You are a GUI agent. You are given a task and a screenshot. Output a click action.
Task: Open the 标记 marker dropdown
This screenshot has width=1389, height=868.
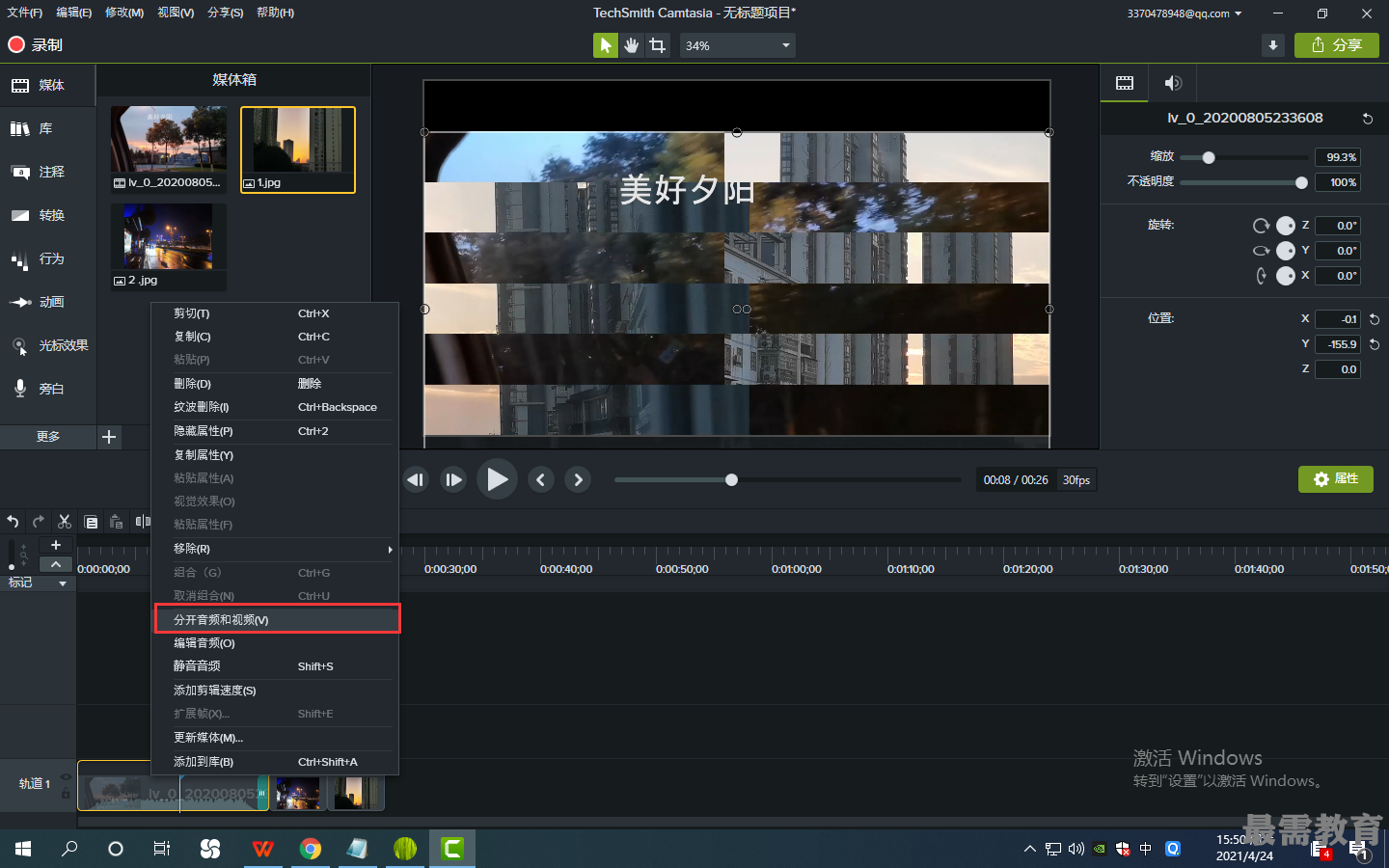coord(64,583)
